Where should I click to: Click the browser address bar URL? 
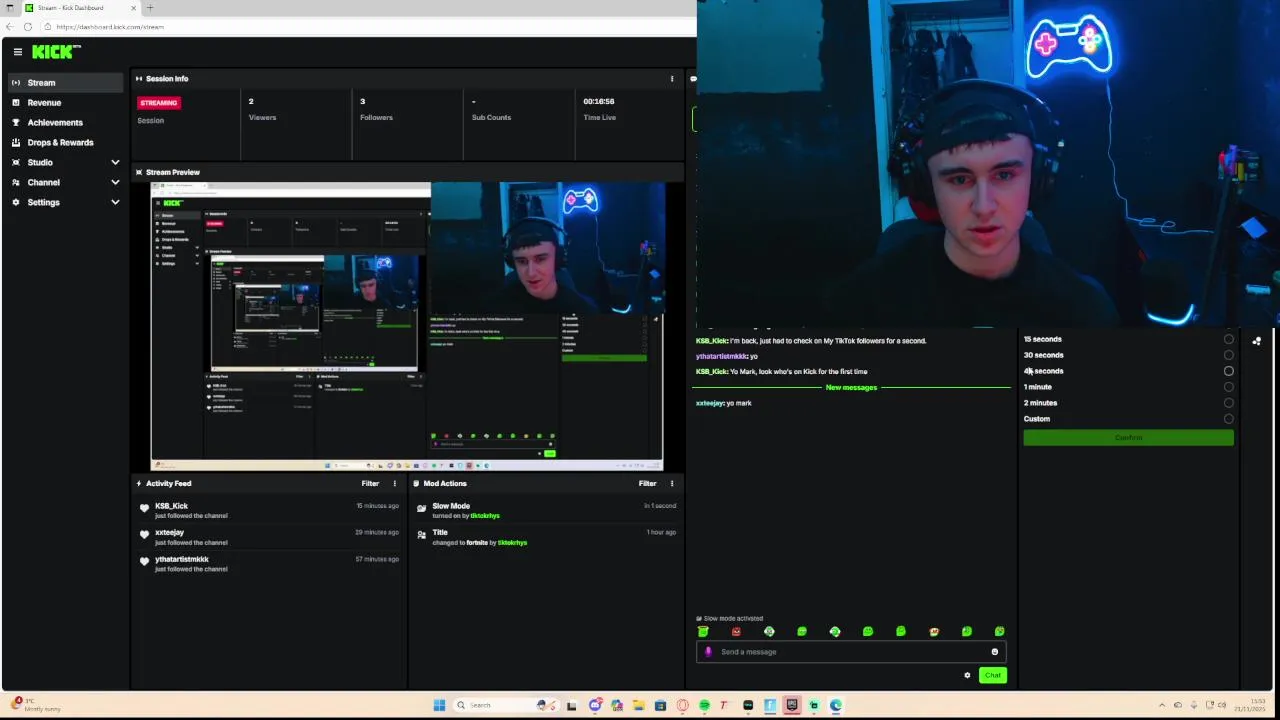(x=110, y=27)
